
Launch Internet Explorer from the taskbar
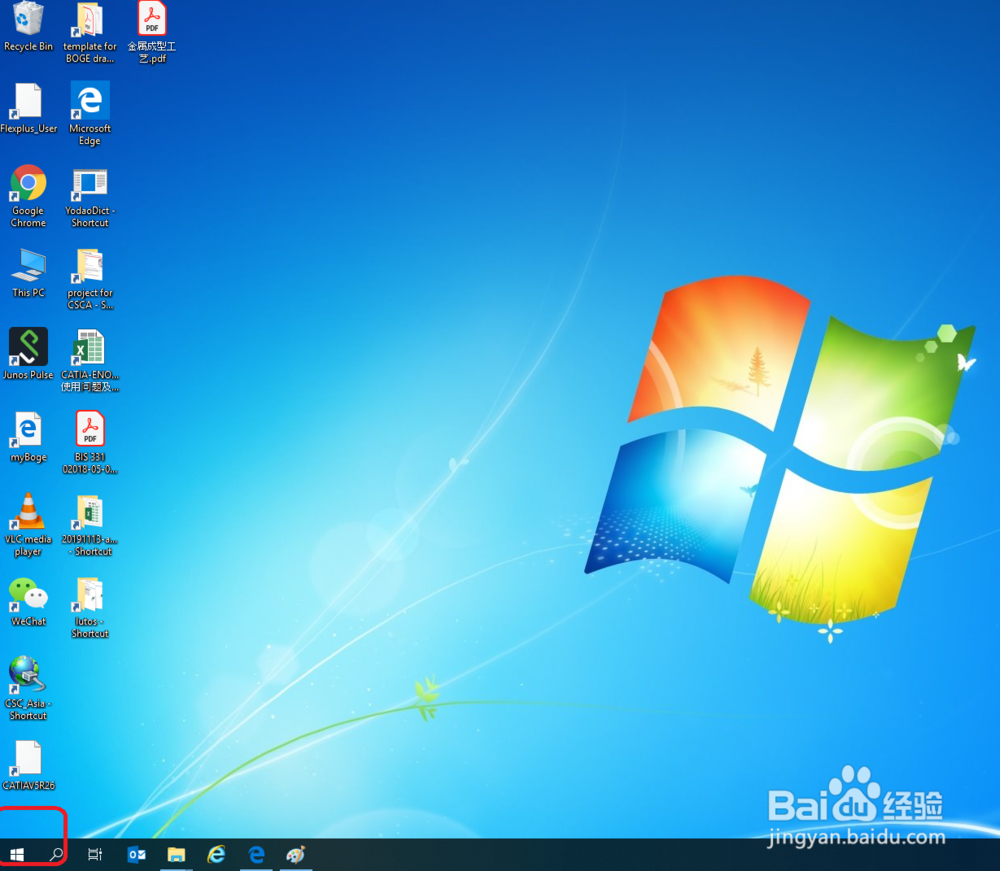(216, 854)
